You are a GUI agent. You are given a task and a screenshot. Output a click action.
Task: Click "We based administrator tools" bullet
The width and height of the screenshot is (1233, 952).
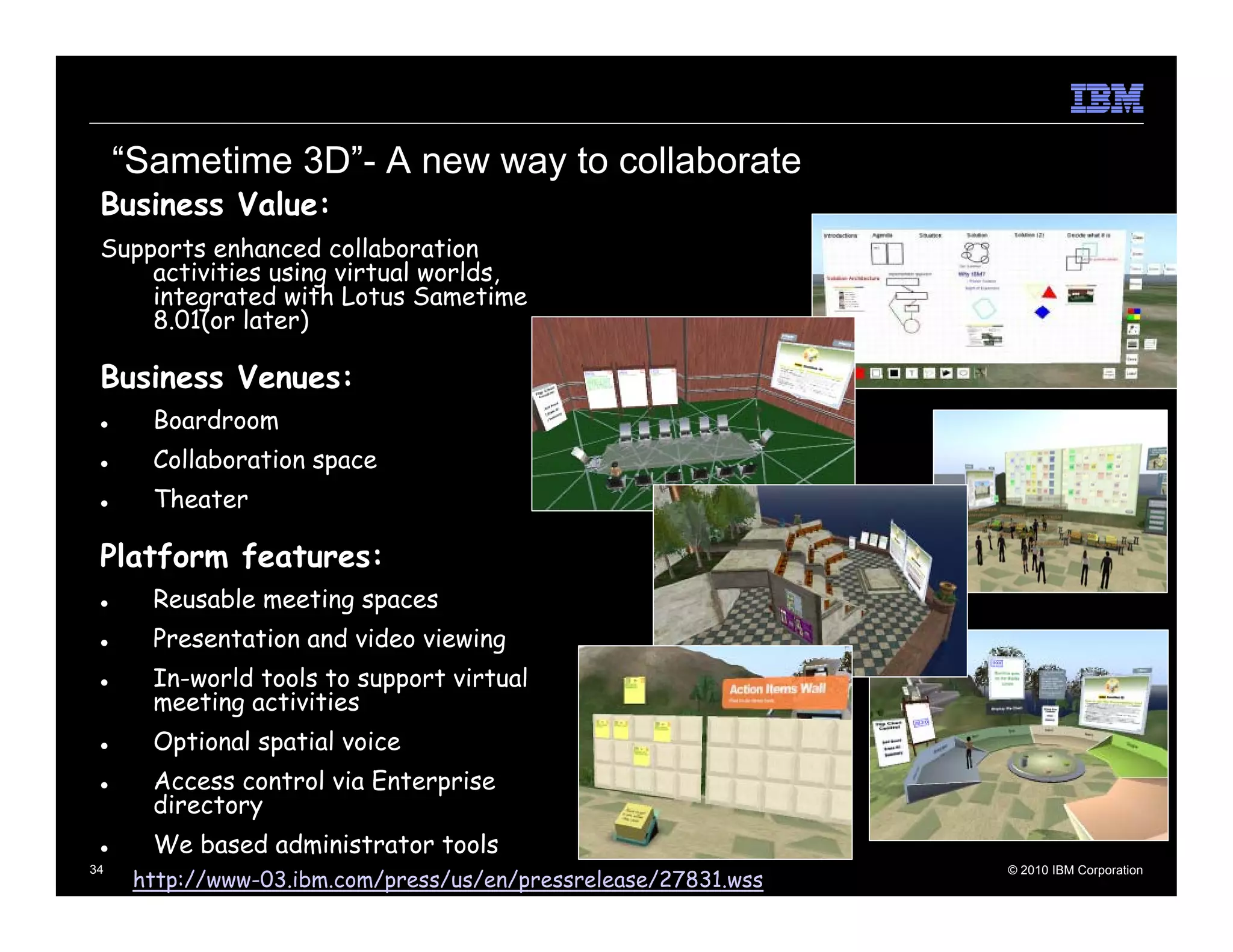(x=326, y=844)
